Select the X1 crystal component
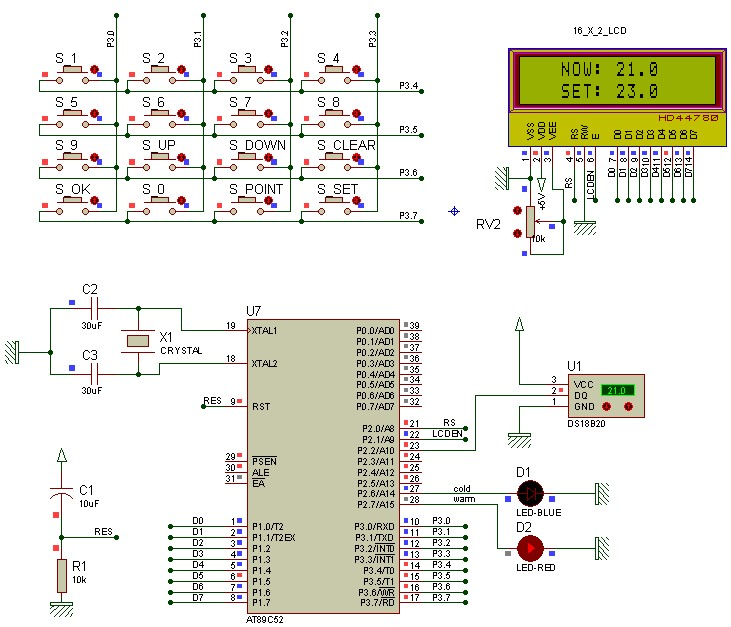 (x=138, y=341)
